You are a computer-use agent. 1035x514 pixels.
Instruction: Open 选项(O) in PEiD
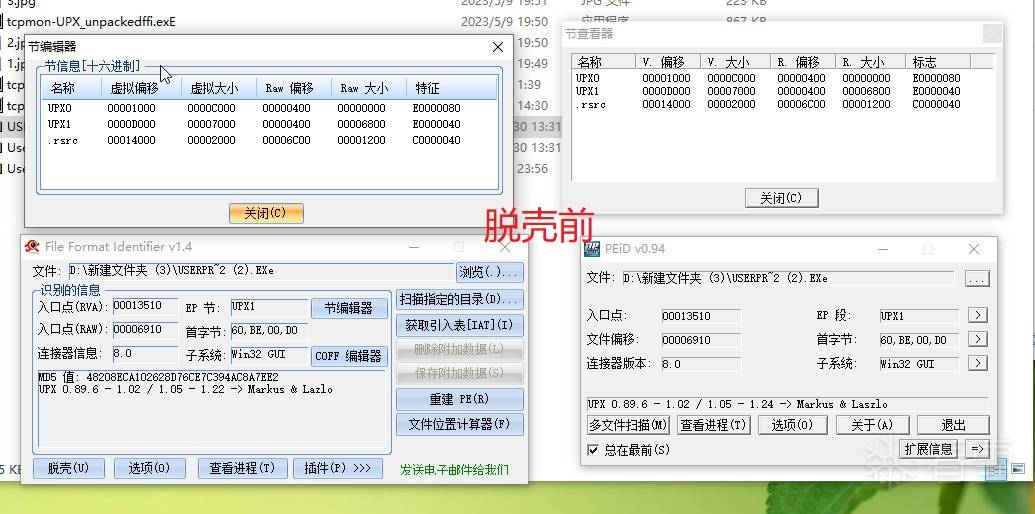pyautogui.click(x=793, y=425)
